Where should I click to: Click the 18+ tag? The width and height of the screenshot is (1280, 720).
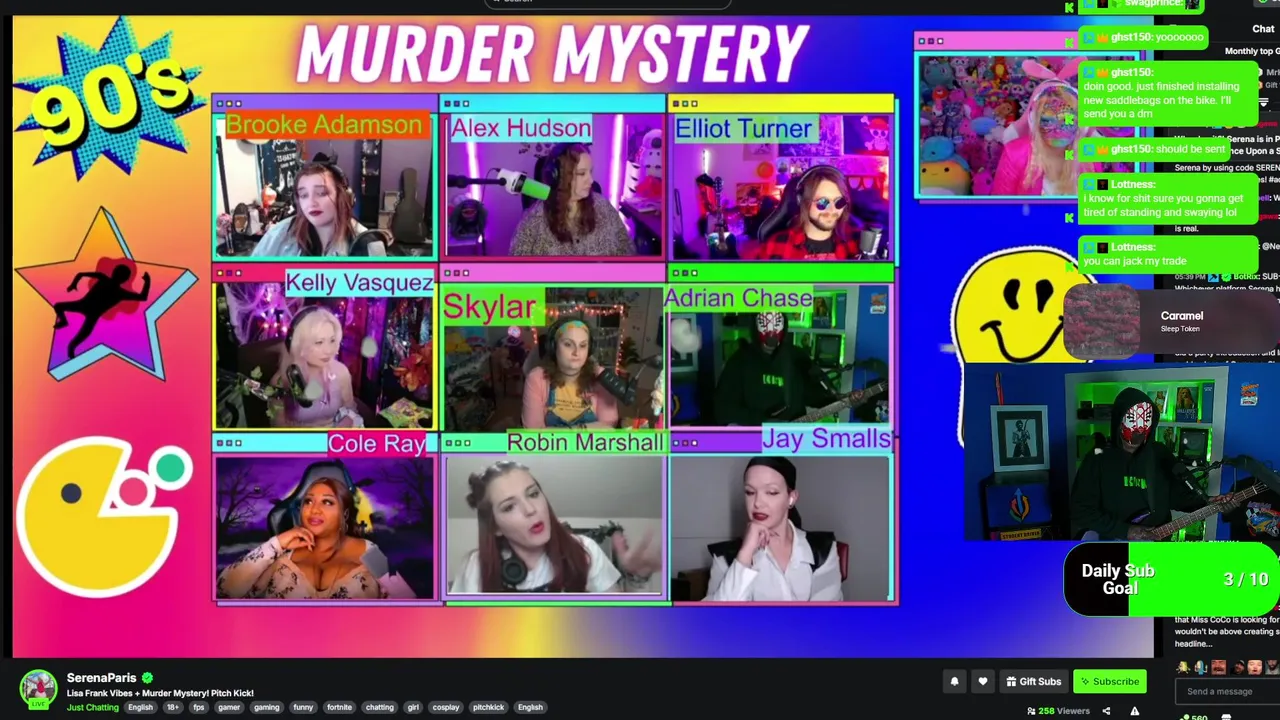(x=173, y=707)
